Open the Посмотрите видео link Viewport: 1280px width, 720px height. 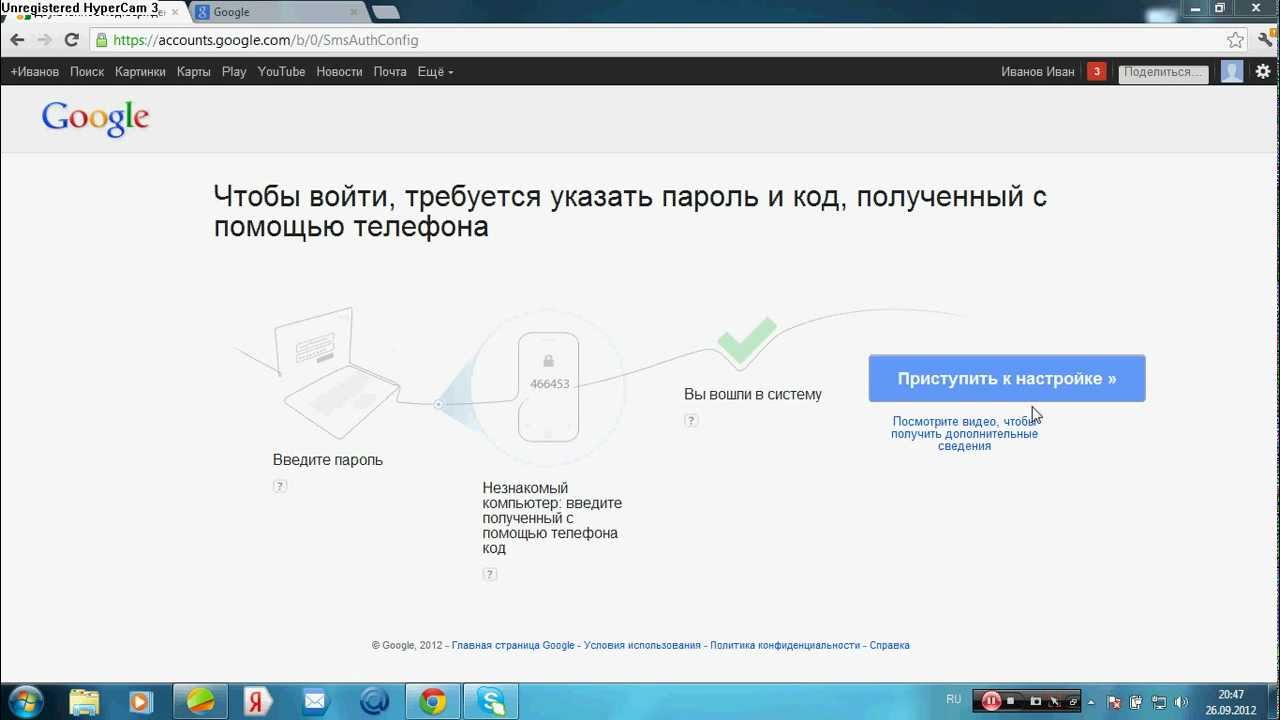[965, 434]
